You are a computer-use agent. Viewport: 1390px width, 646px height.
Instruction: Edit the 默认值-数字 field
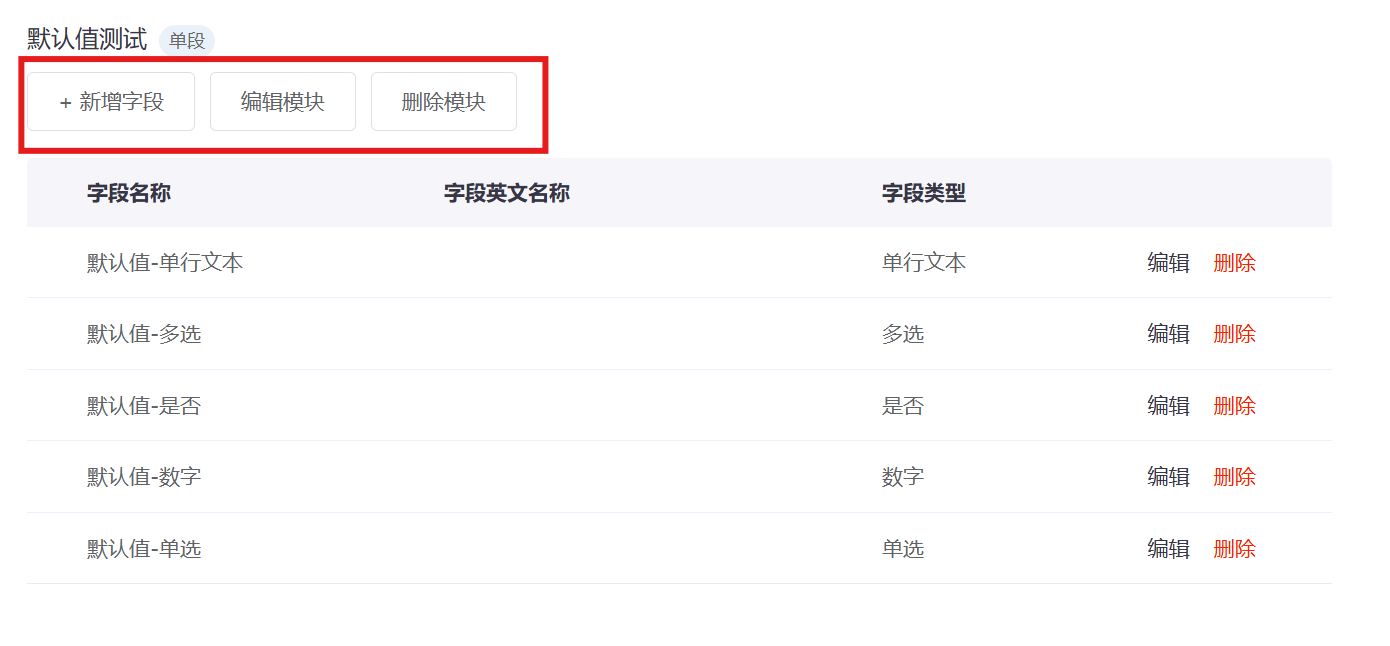[1168, 477]
